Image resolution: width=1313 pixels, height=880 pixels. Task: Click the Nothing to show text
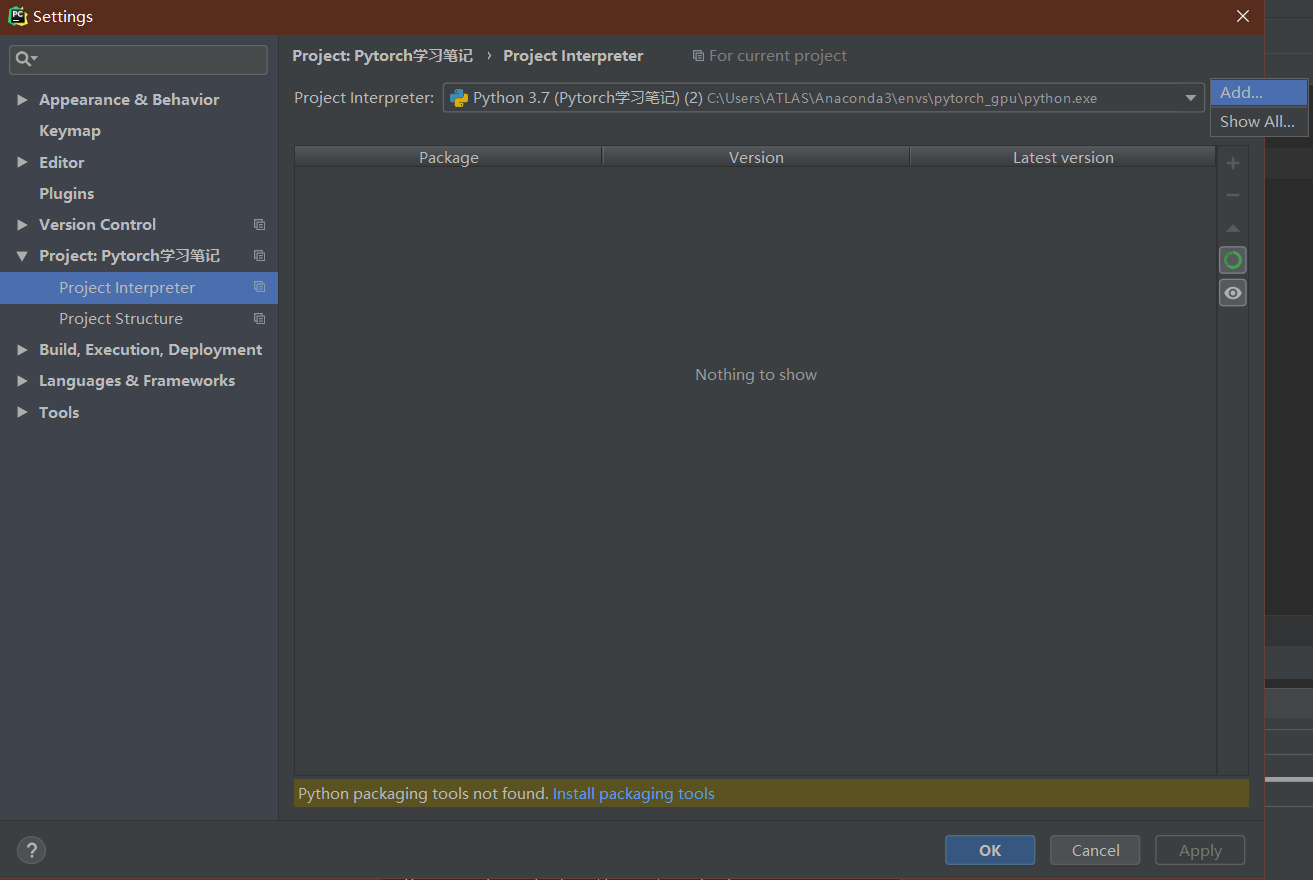(x=756, y=375)
